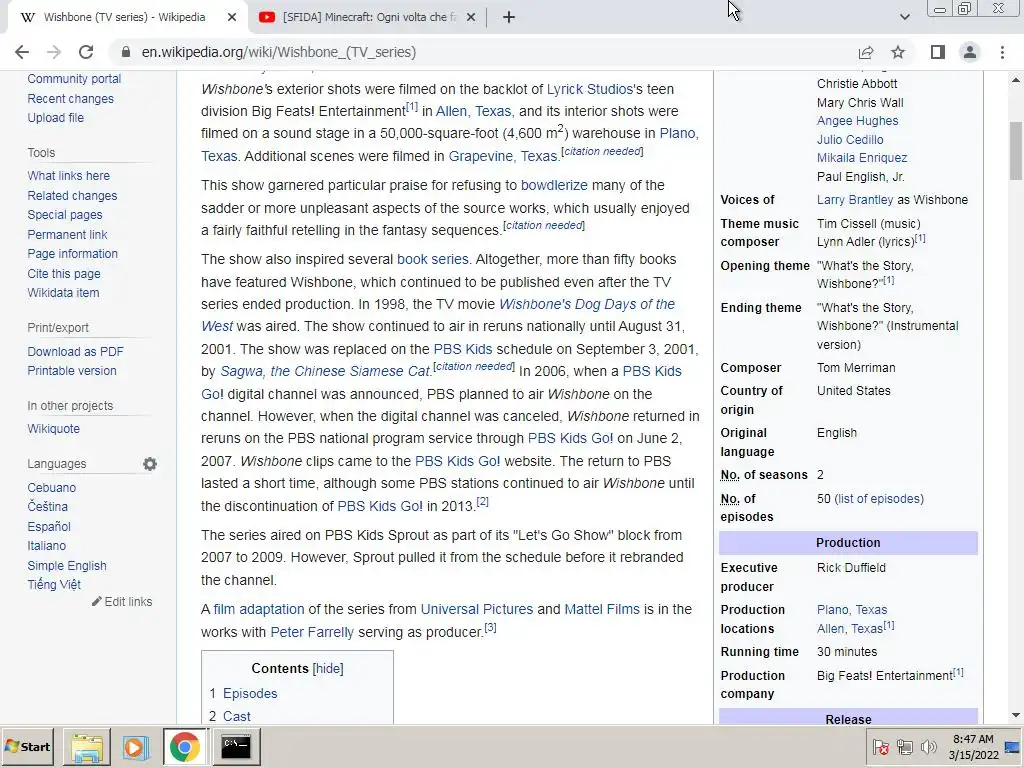
Task: Open the volume speaker tray icon
Action: pos(928,746)
